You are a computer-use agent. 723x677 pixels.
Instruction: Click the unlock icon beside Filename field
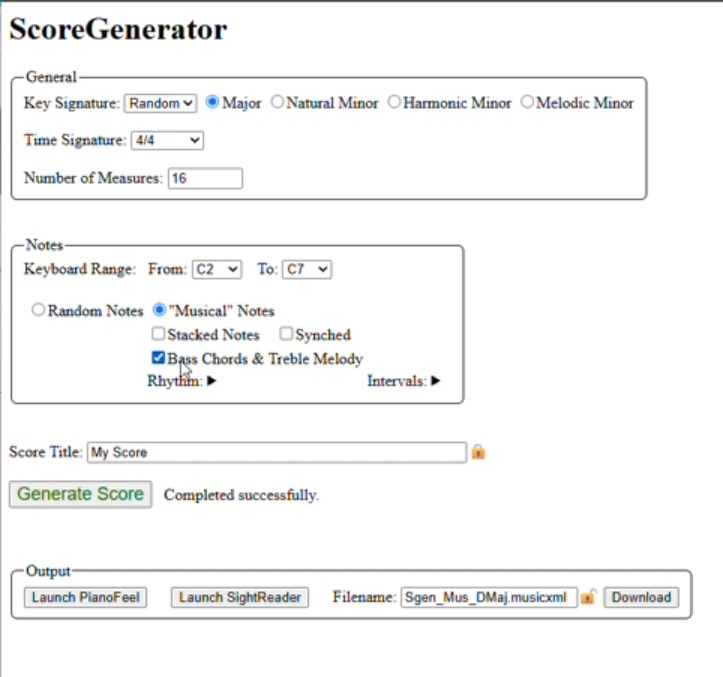pos(588,596)
